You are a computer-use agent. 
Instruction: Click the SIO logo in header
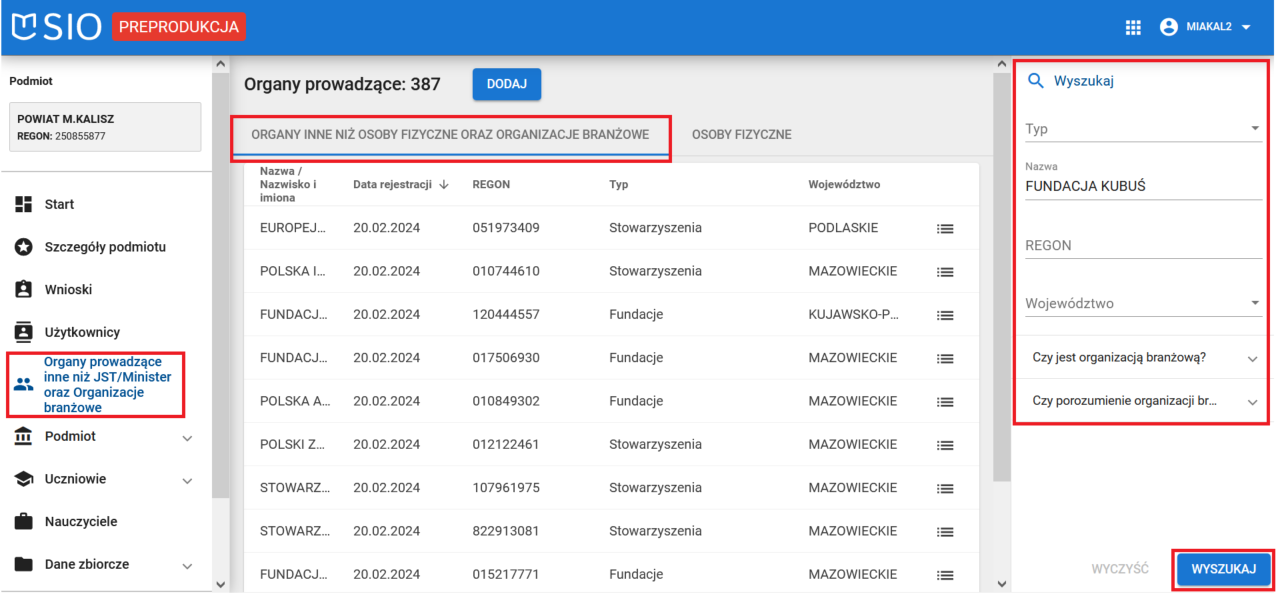tap(56, 28)
